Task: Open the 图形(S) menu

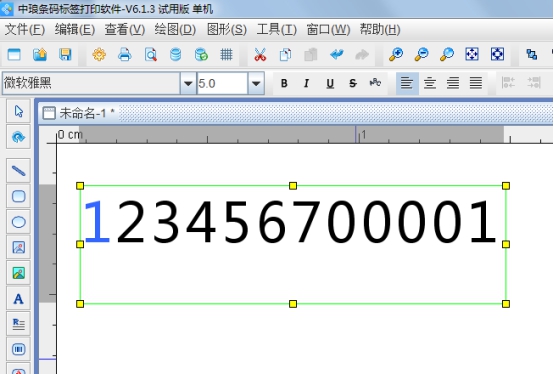Action: (226, 29)
